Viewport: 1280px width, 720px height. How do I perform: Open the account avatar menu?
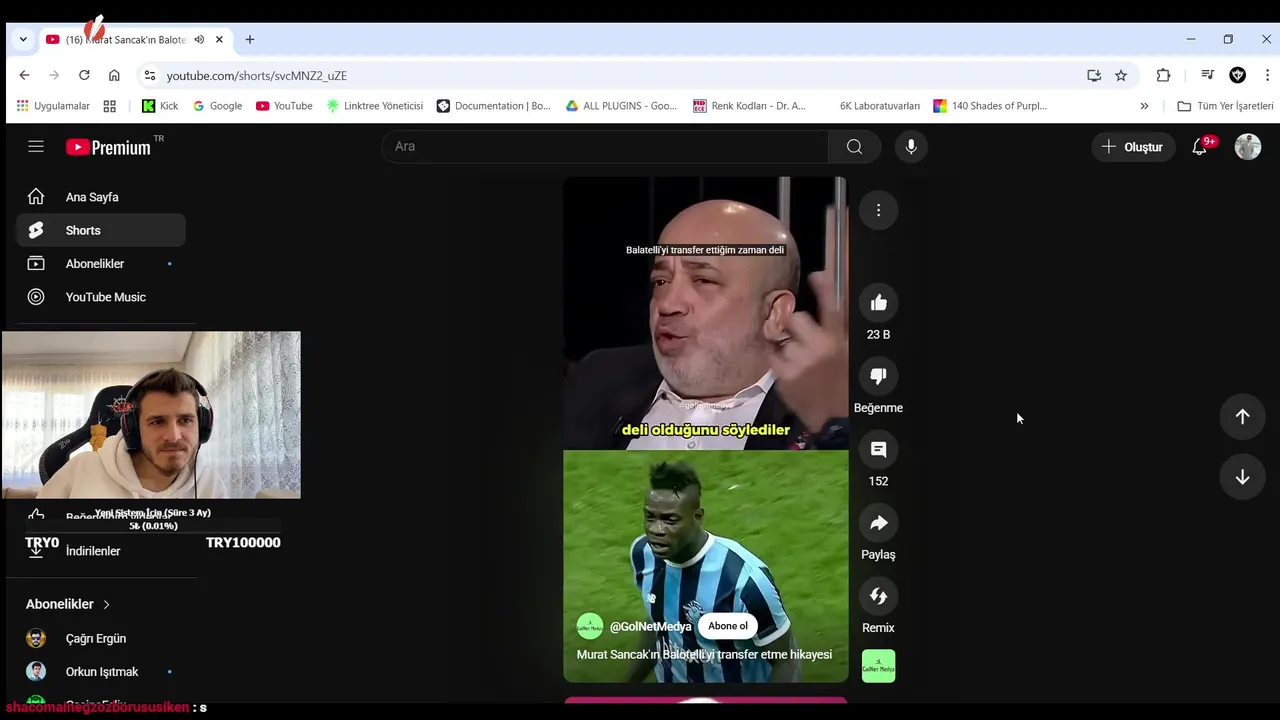point(1247,147)
